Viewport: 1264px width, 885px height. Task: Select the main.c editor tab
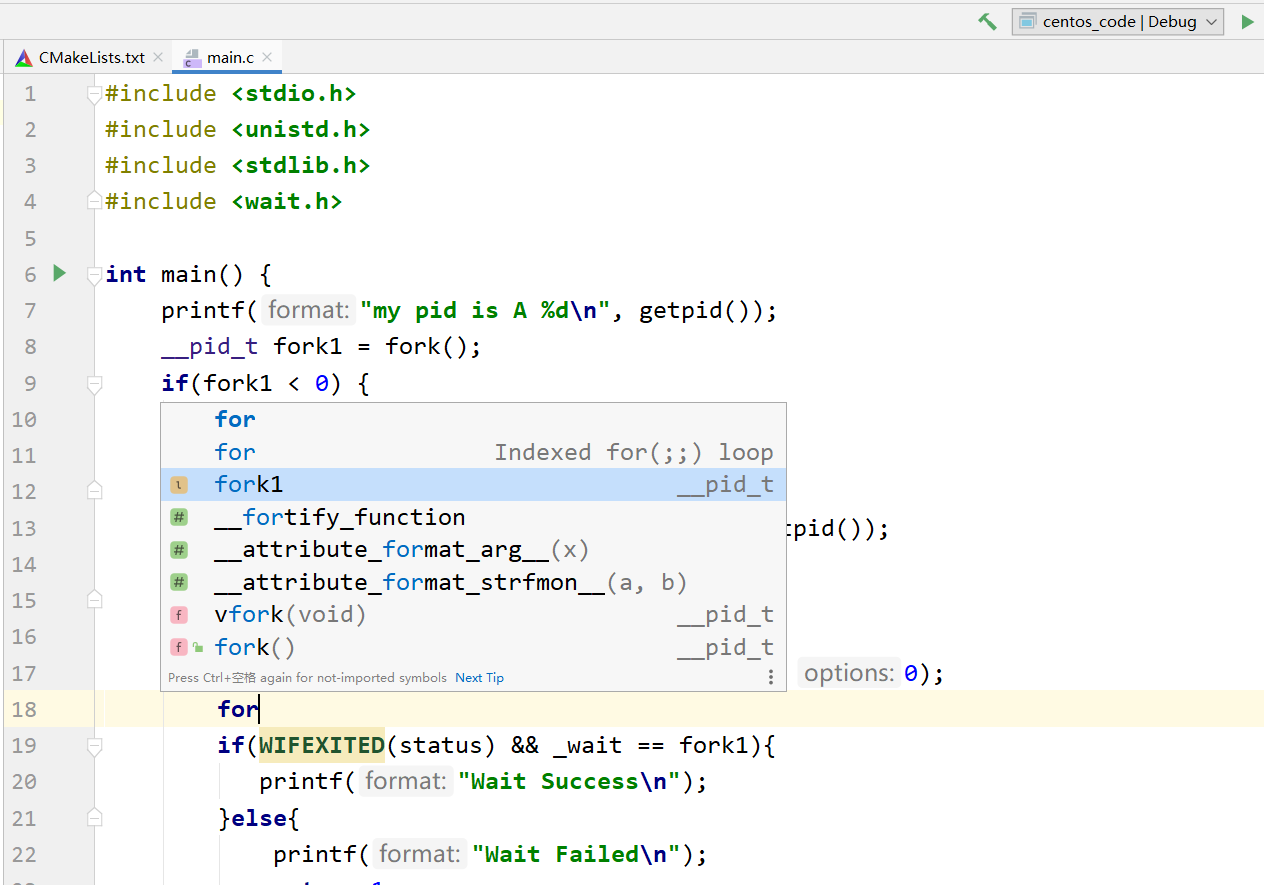pyautogui.click(x=229, y=58)
